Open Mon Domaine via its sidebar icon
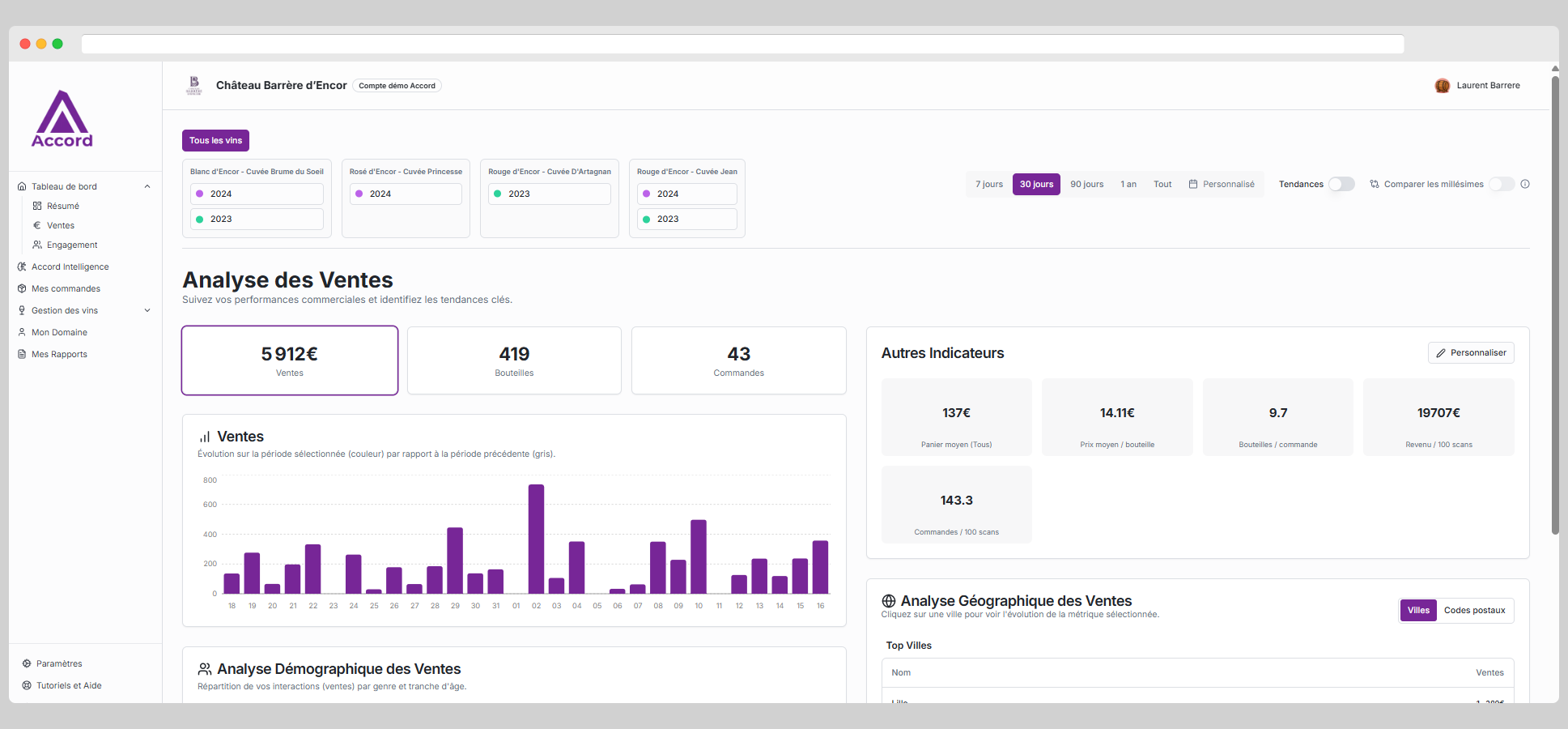The width and height of the screenshot is (1568, 729). coord(22,332)
